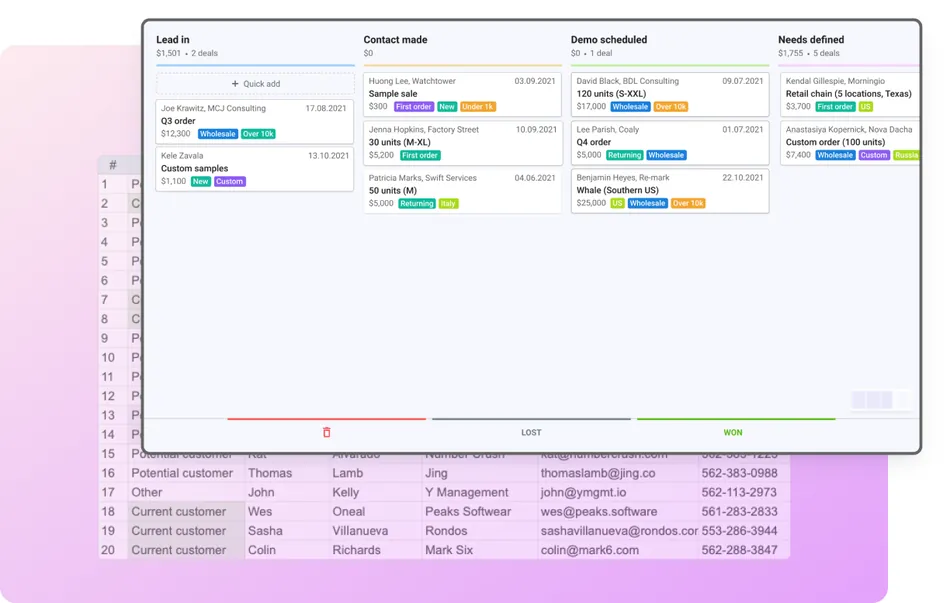Screen dimensions: 950x603
Task: Click Returning tag on Q4 order card
Action: pos(625,155)
